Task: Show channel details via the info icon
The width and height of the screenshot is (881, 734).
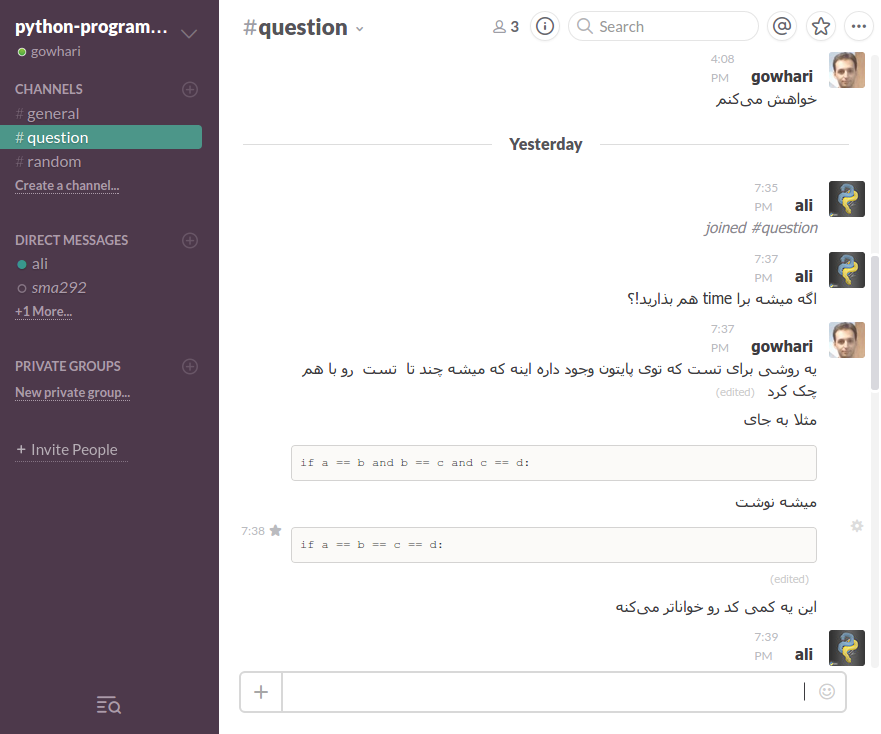Action: click(x=544, y=26)
